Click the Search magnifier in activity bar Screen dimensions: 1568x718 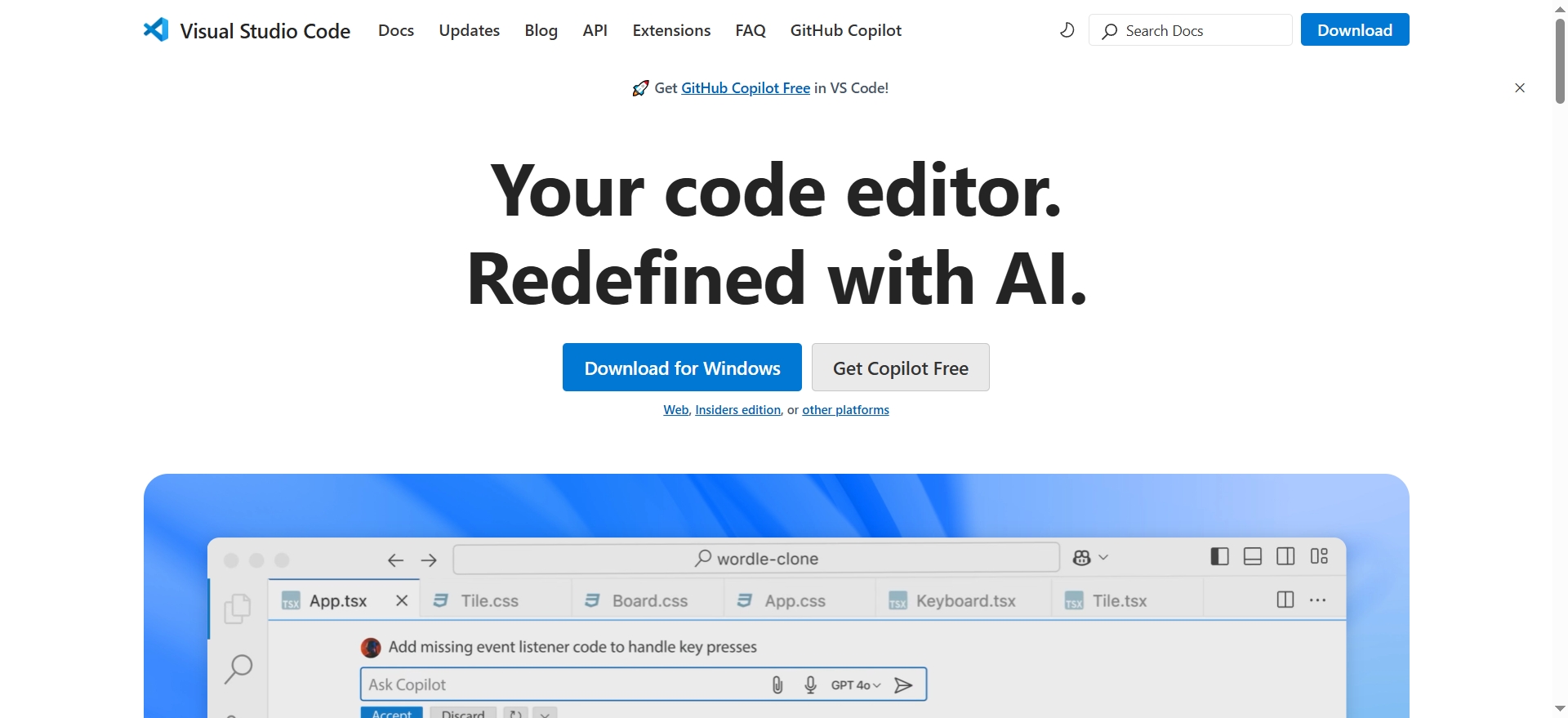click(238, 668)
